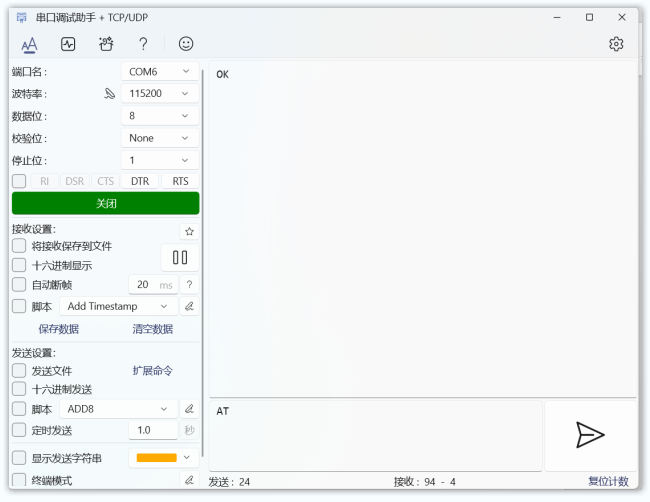Screen dimensions: 650x502
Task: Click the smiley face feedback icon
Action: pyautogui.click(x=186, y=44)
